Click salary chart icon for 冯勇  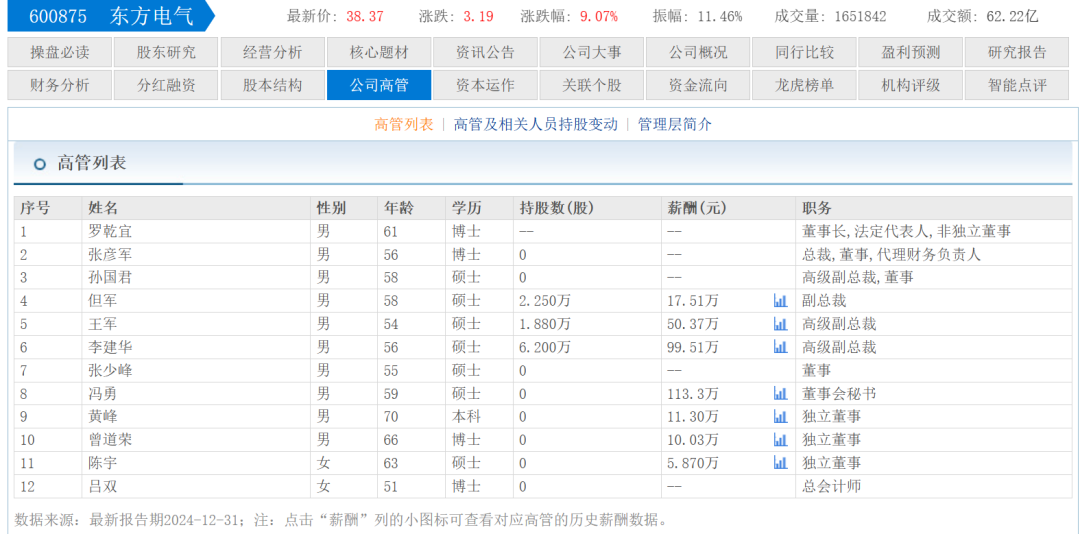coord(780,393)
